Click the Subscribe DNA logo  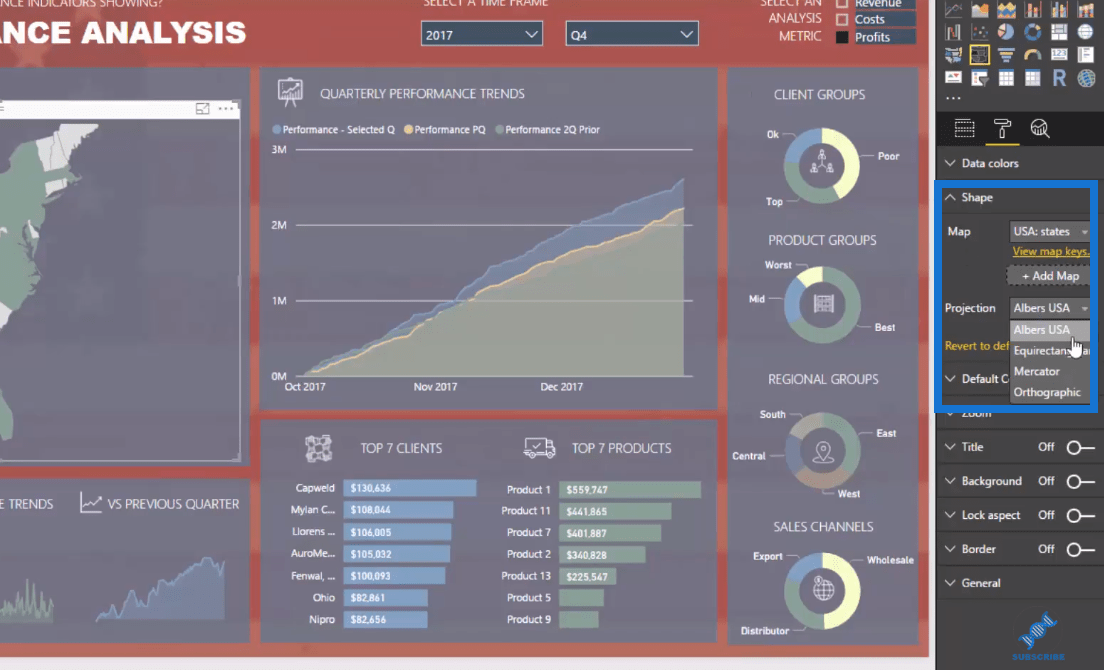pos(1039,636)
